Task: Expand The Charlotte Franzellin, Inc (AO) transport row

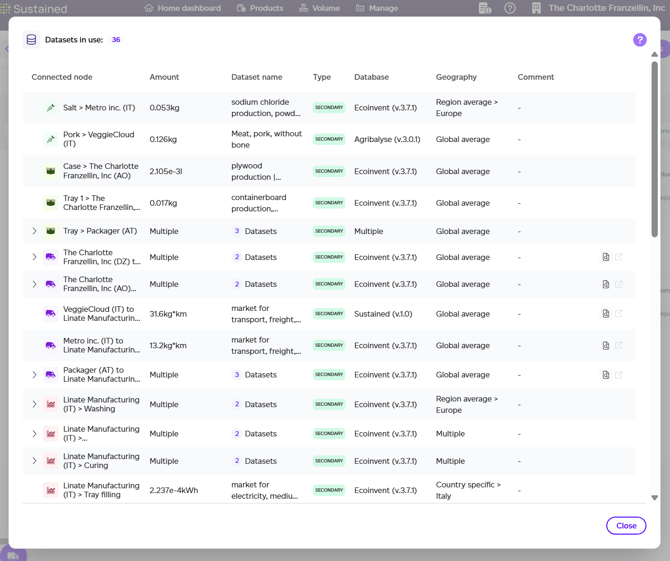Action: point(34,284)
